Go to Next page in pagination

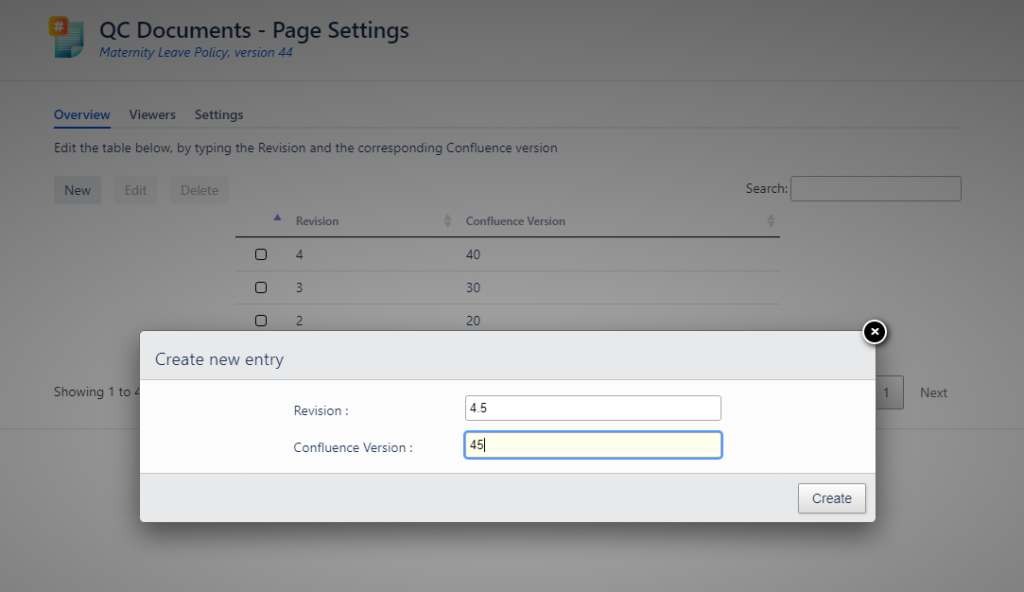933,393
